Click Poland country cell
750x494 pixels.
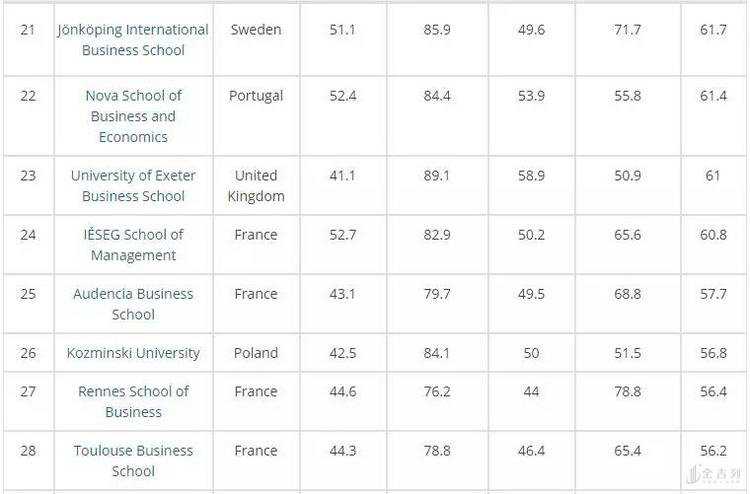[256, 353]
